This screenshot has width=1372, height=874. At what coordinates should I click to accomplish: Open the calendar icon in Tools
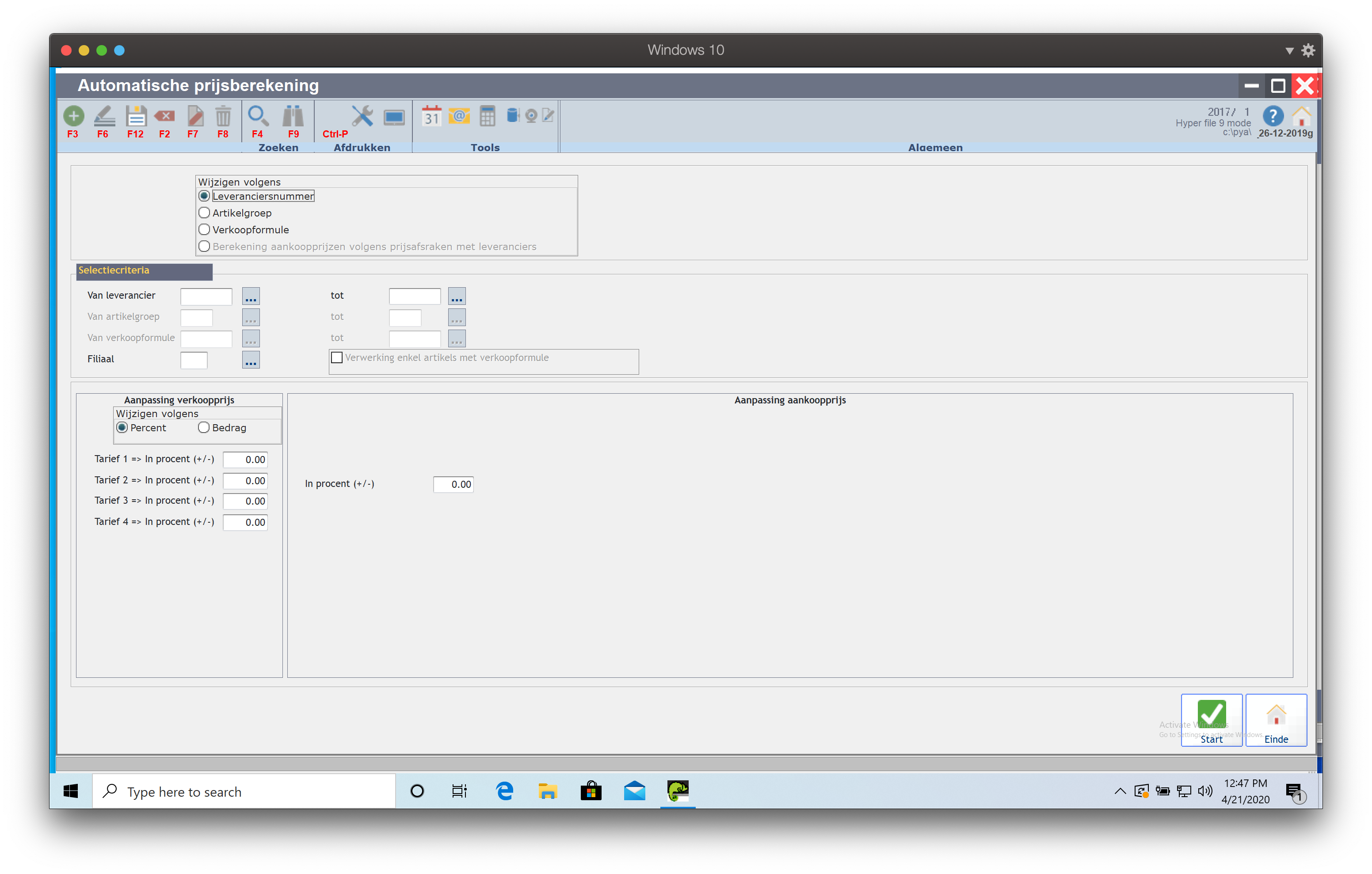(431, 116)
